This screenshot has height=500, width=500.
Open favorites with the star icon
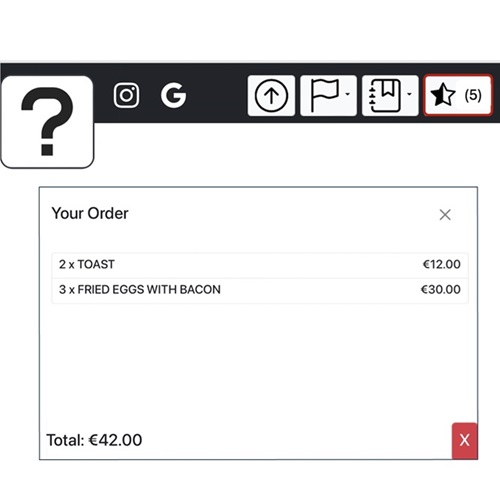coord(443,95)
